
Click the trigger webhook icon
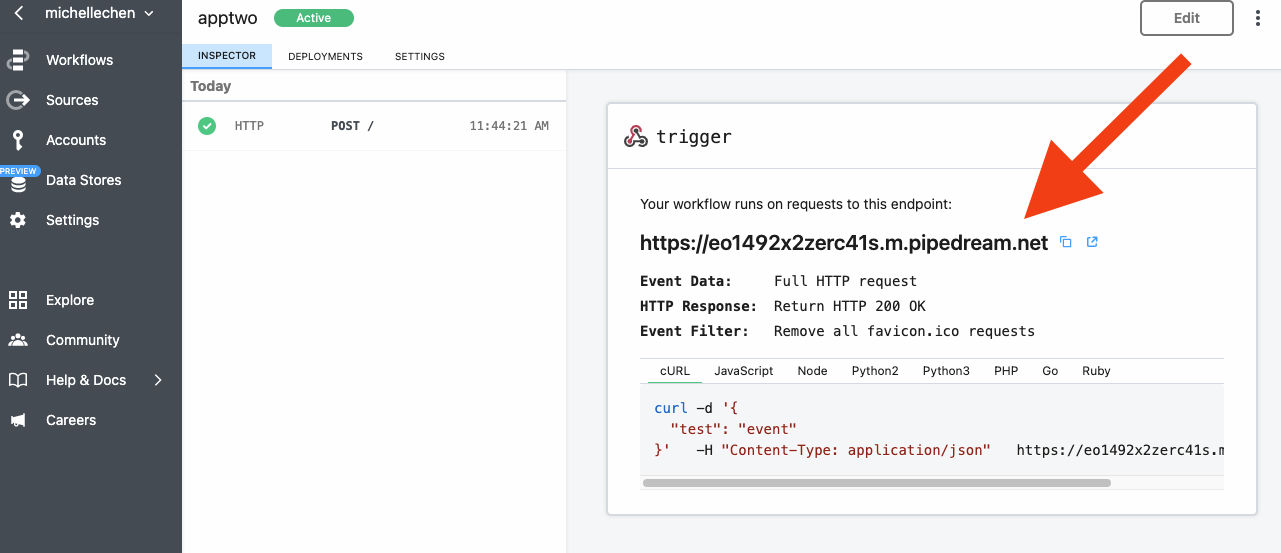(636, 137)
